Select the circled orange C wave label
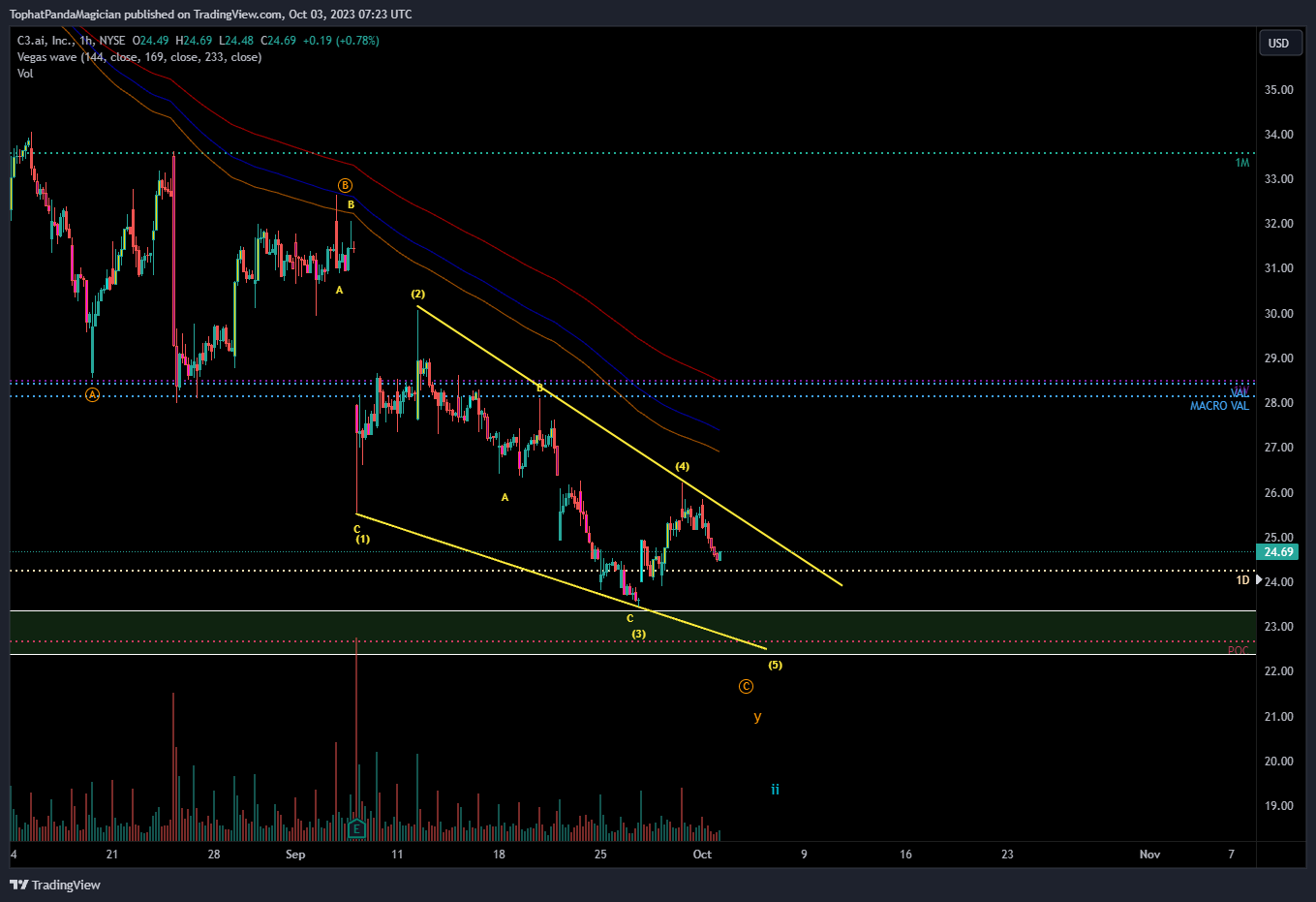 point(746,687)
